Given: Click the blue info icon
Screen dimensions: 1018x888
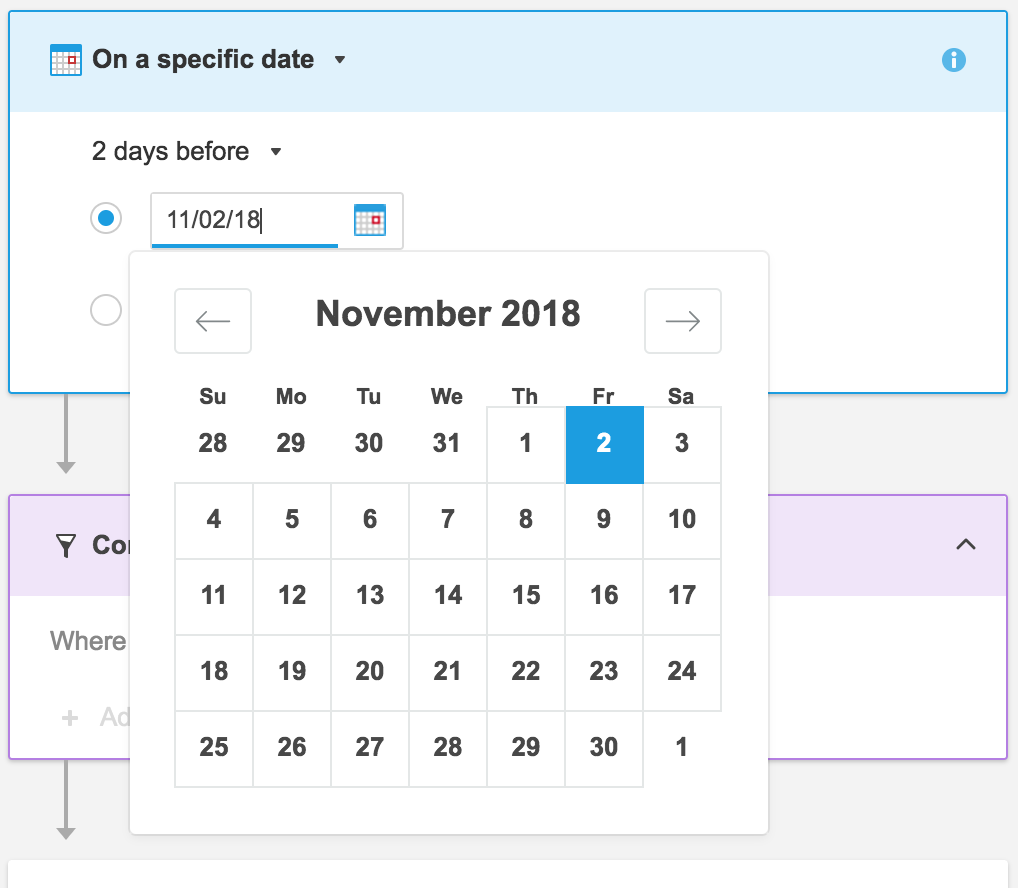Looking at the screenshot, I should 954,60.
